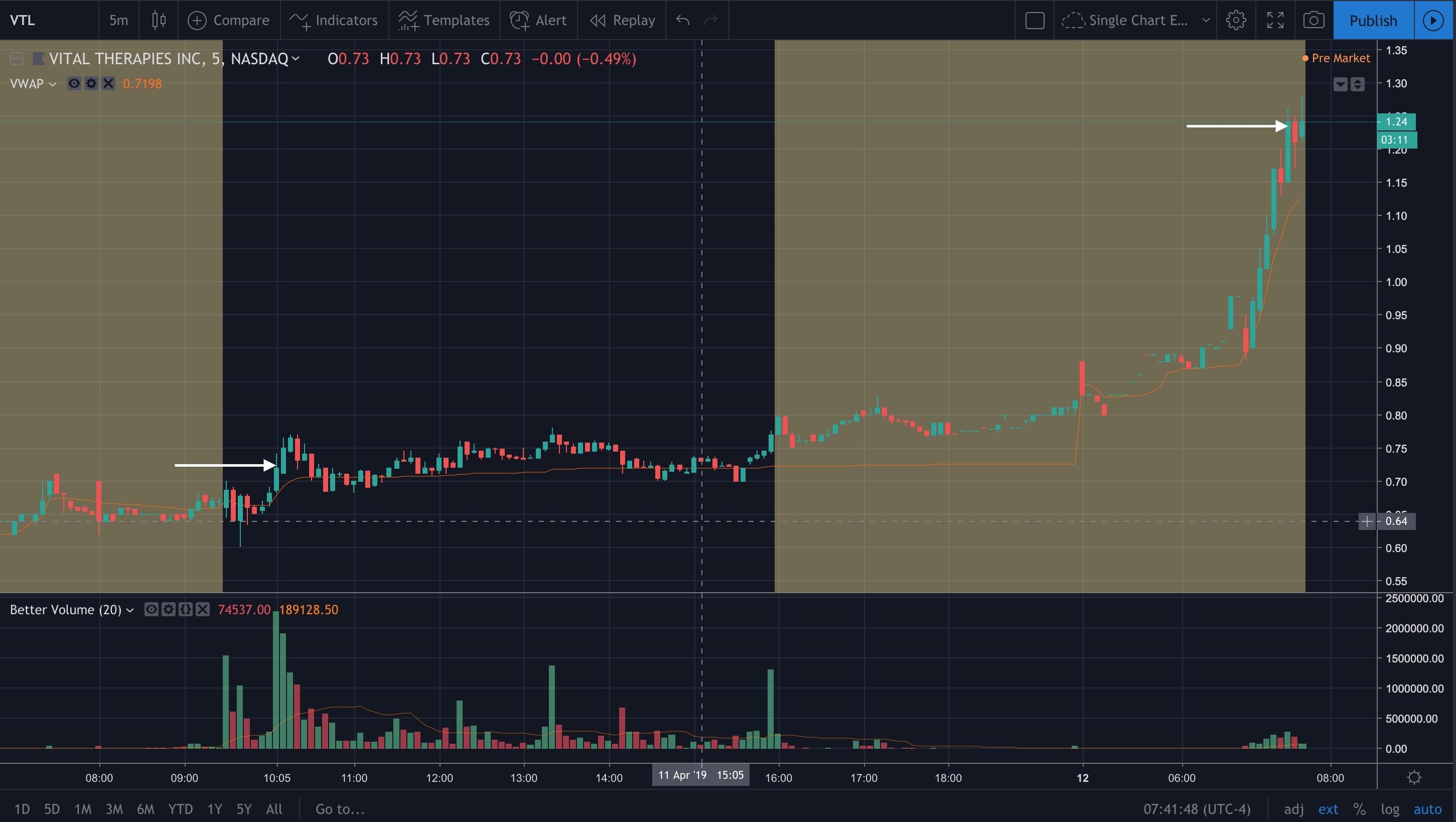Enter fullscreen mode via expand icon

tap(1275, 21)
